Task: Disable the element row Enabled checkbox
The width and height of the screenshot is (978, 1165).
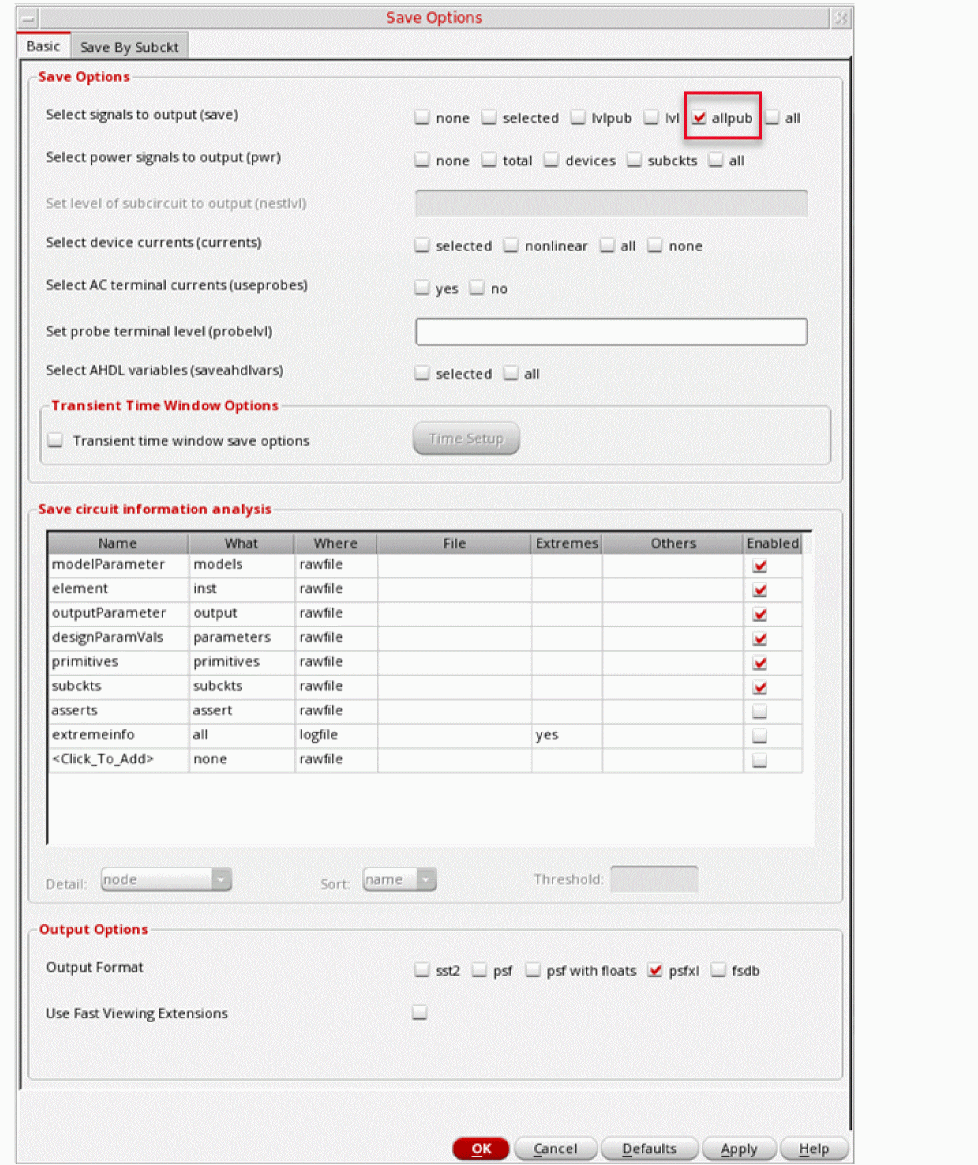Action: coord(760,590)
